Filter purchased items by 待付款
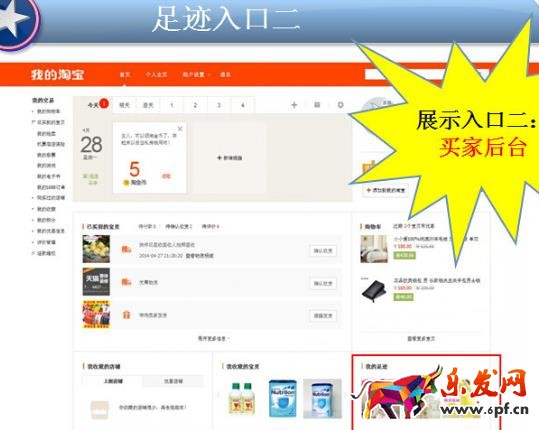This screenshot has width=539, height=430. click(x=147, y=227)
